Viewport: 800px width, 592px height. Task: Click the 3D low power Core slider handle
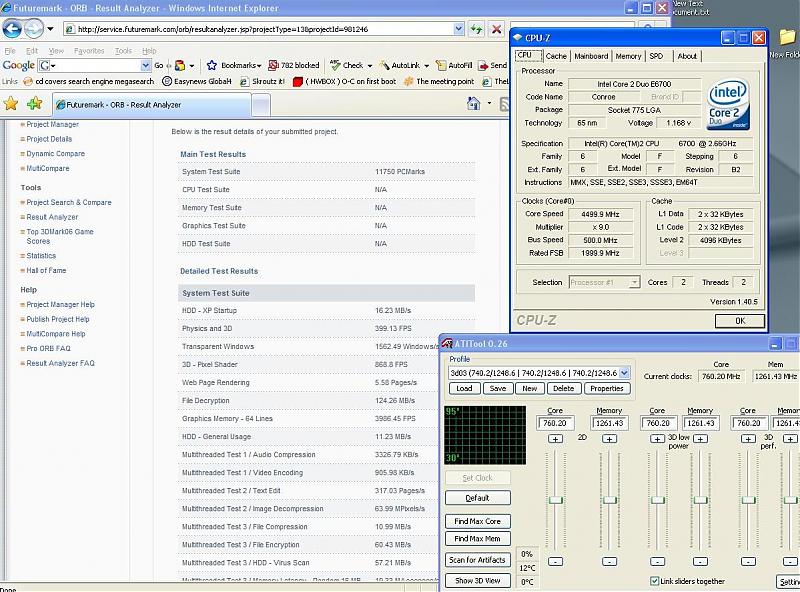pos(658,500)
